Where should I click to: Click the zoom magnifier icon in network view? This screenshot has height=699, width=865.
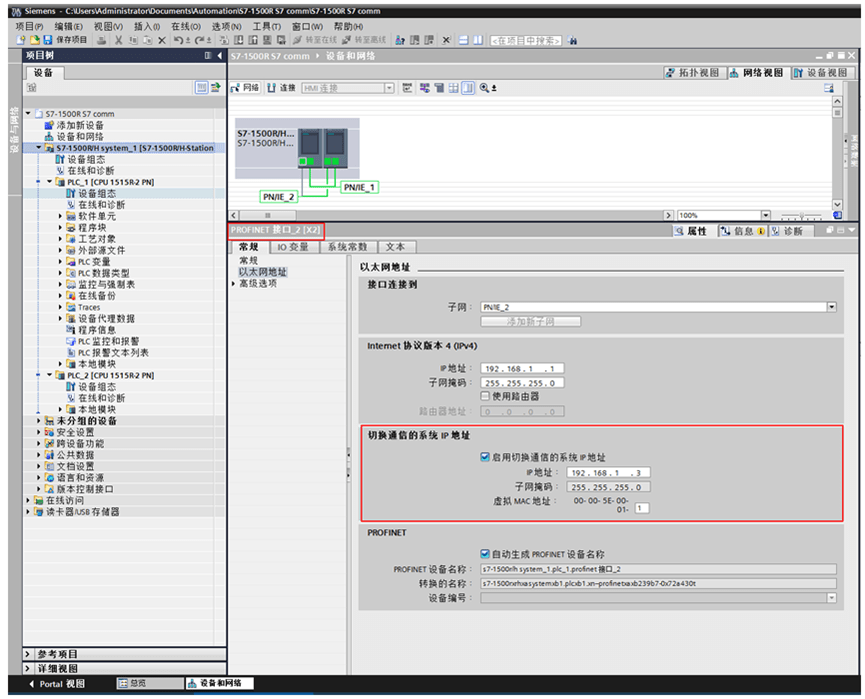(x=484, y=87)
